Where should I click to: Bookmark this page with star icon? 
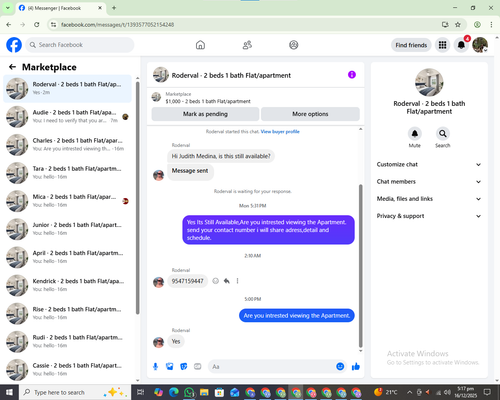point(458,25)
